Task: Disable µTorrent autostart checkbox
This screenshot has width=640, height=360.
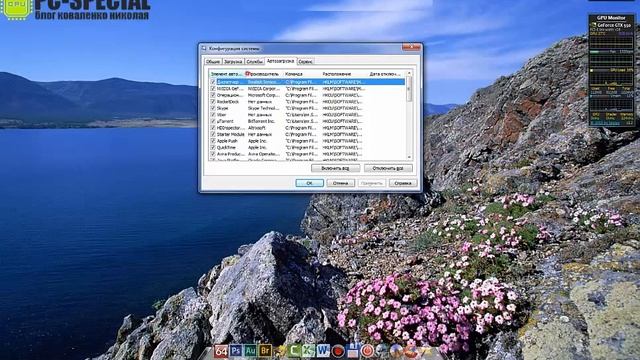Action: tap(213, 121)
